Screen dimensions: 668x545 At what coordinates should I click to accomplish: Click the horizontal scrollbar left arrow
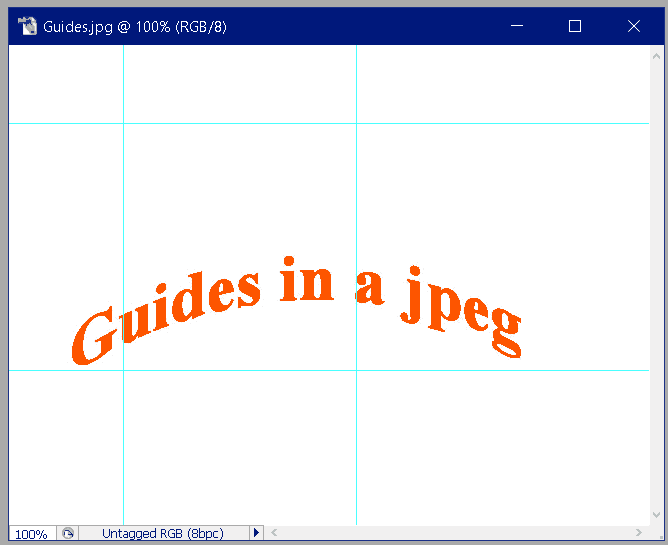tap(274, 532)
